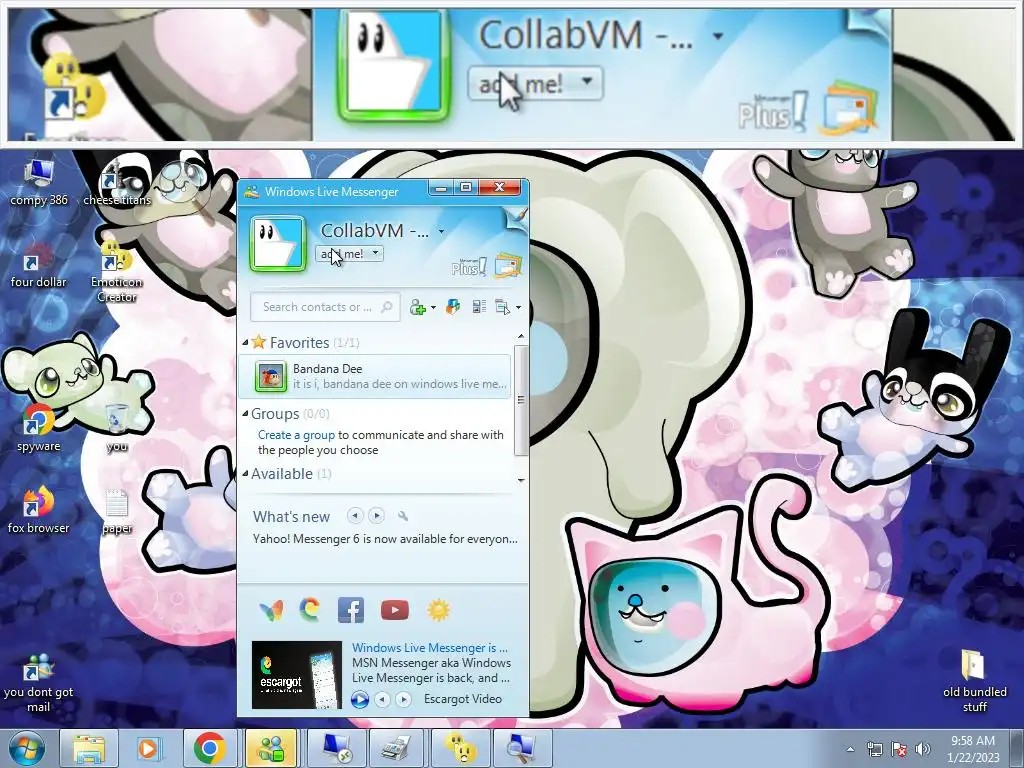Image resolution: width=1024 pixels, height=768 pixels.
Task: Click the 'paper' desktop file icon
Action: click(117, 512)
